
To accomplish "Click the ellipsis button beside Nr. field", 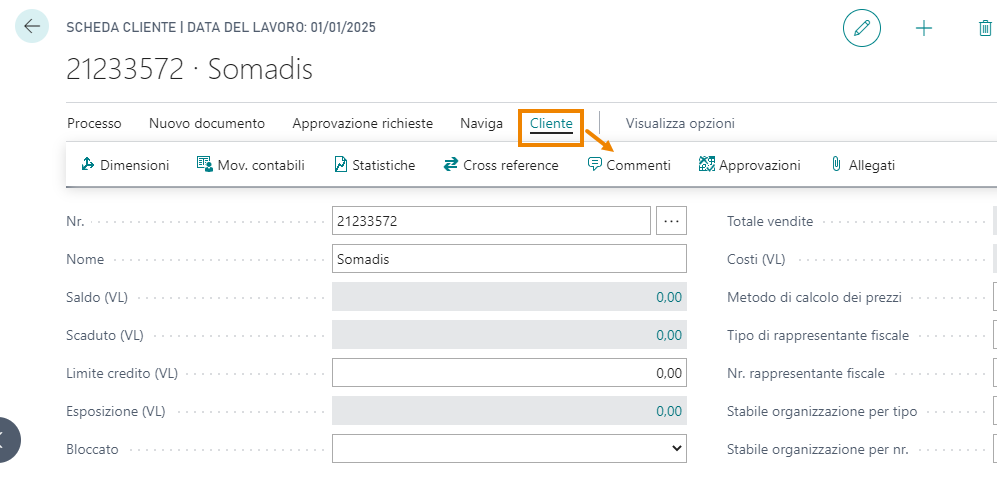I will pos(671,221).
